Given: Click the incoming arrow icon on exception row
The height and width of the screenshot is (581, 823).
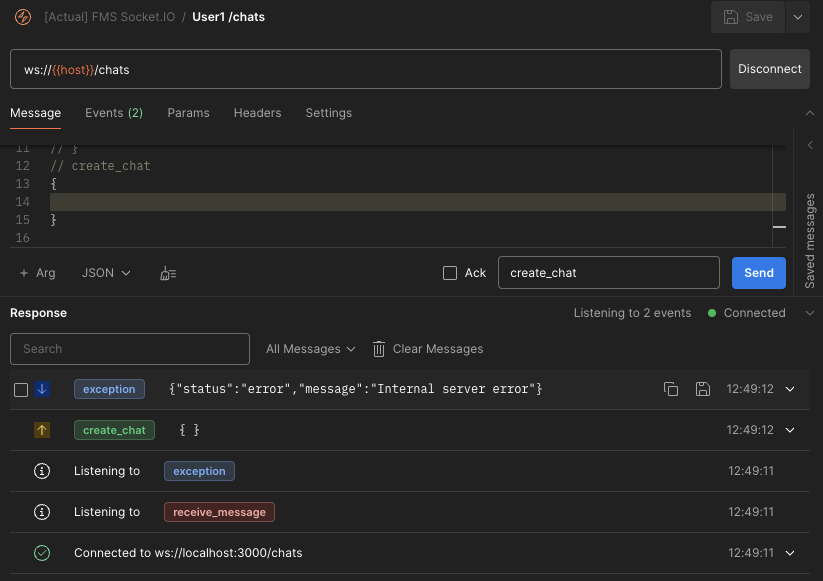Looking at the screenshot, I should tap(42, 389).
